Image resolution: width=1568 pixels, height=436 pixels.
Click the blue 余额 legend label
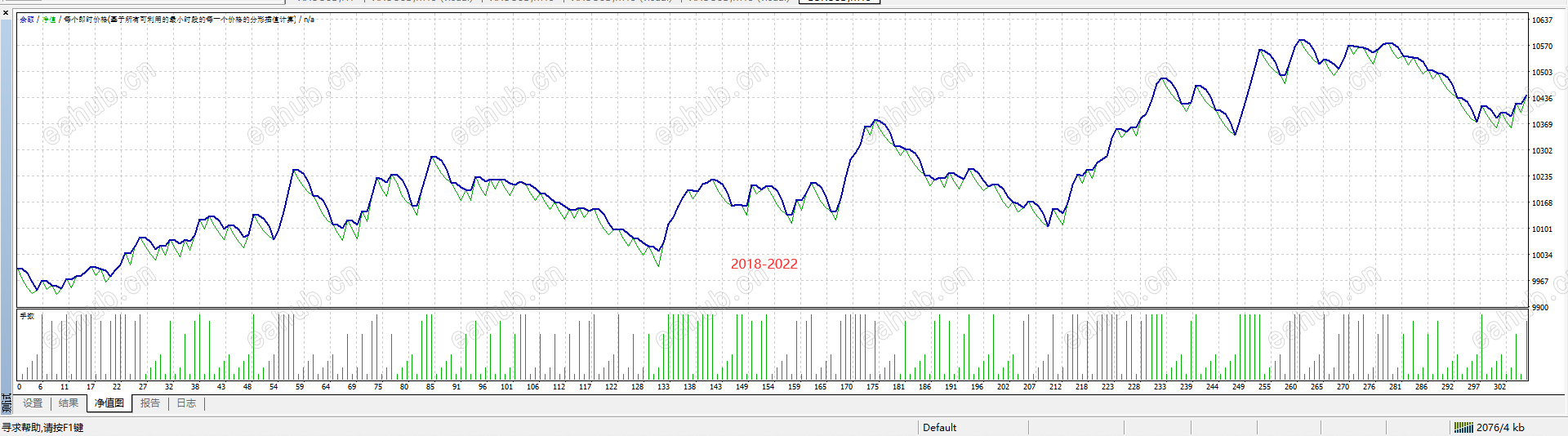click(27, 20)
